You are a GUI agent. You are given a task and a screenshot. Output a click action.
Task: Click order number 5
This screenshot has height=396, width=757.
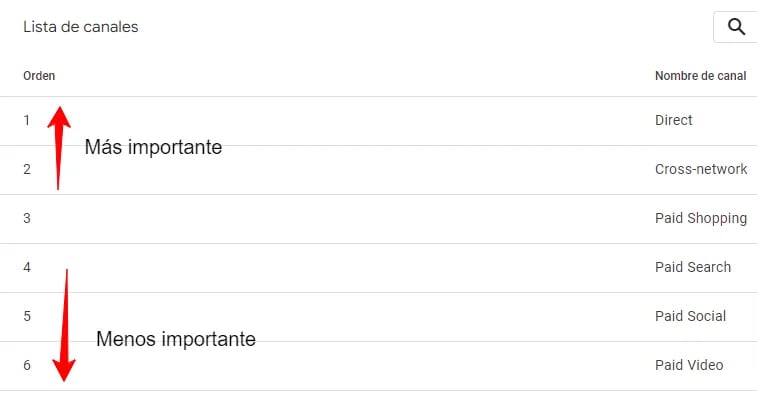click(x=27, y=316)
